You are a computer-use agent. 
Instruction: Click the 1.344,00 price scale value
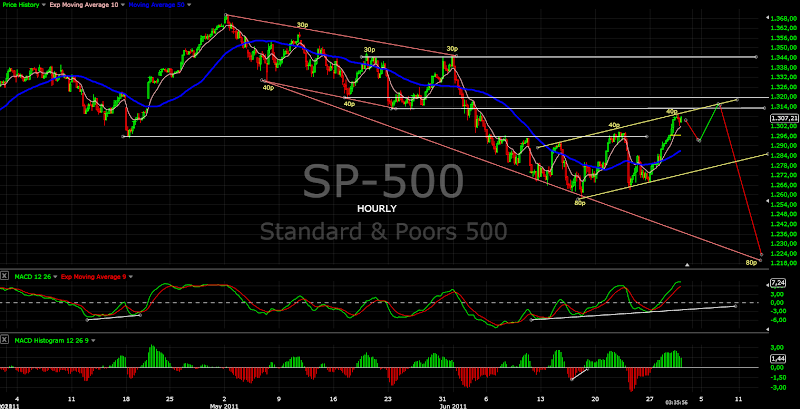point(784,57)
